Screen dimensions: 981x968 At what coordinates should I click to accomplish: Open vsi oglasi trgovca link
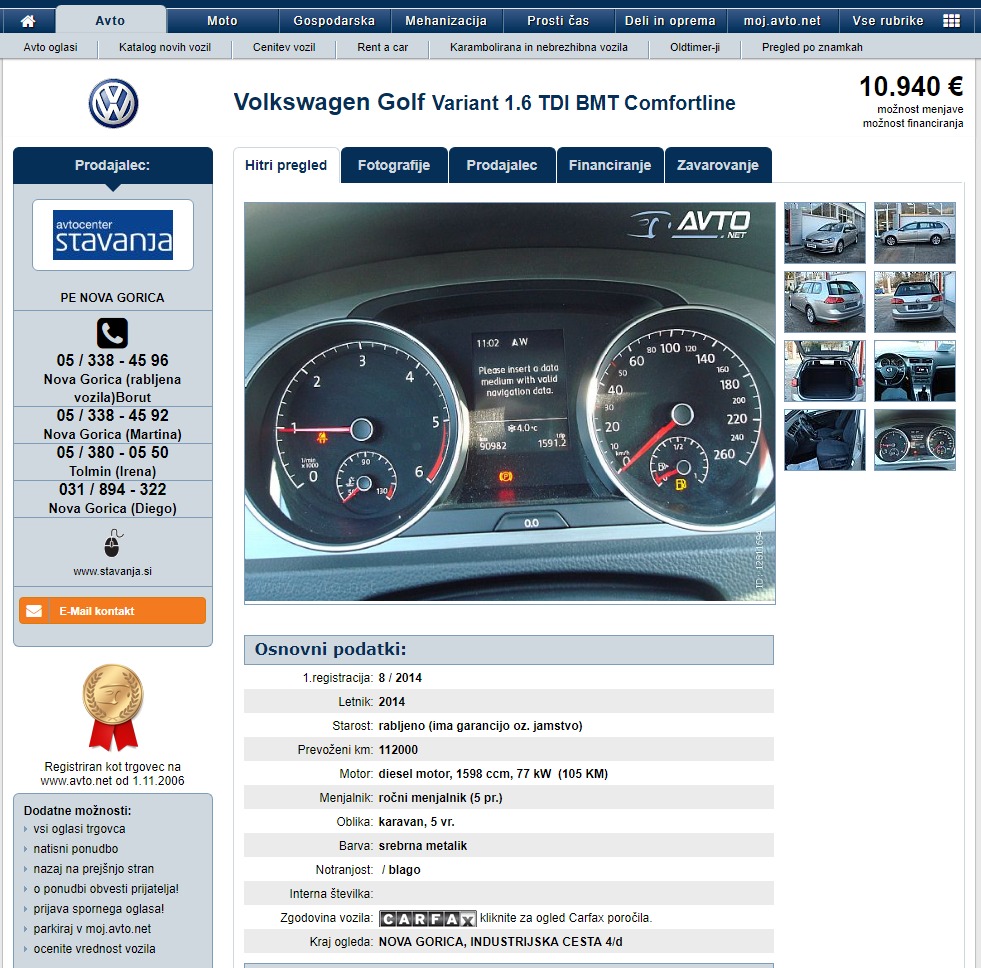click(79, 829)
